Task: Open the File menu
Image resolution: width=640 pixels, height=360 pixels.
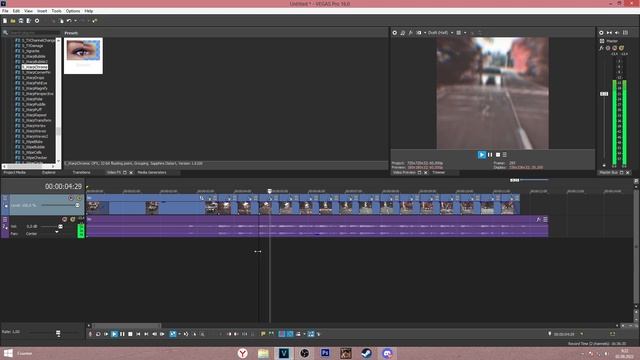Action: point(5,11)
